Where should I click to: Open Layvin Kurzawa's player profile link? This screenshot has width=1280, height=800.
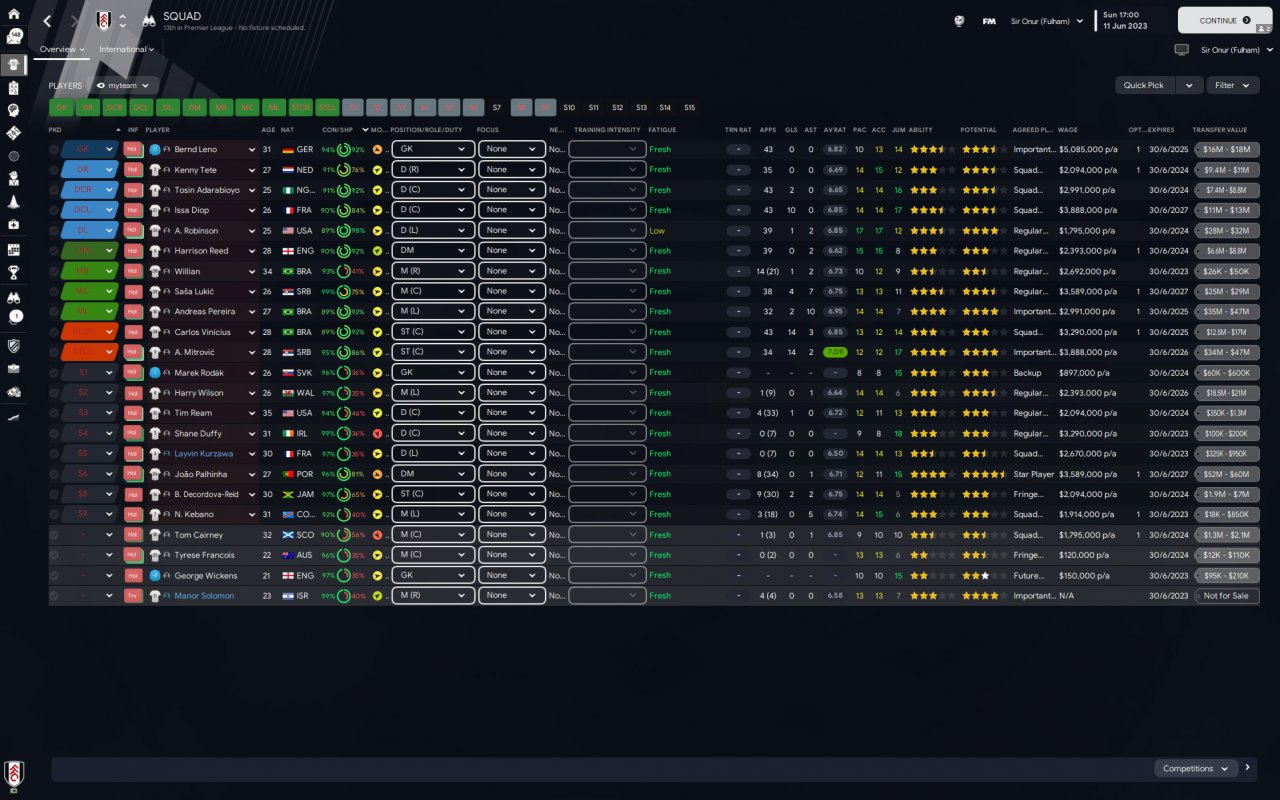coord(204,453)
